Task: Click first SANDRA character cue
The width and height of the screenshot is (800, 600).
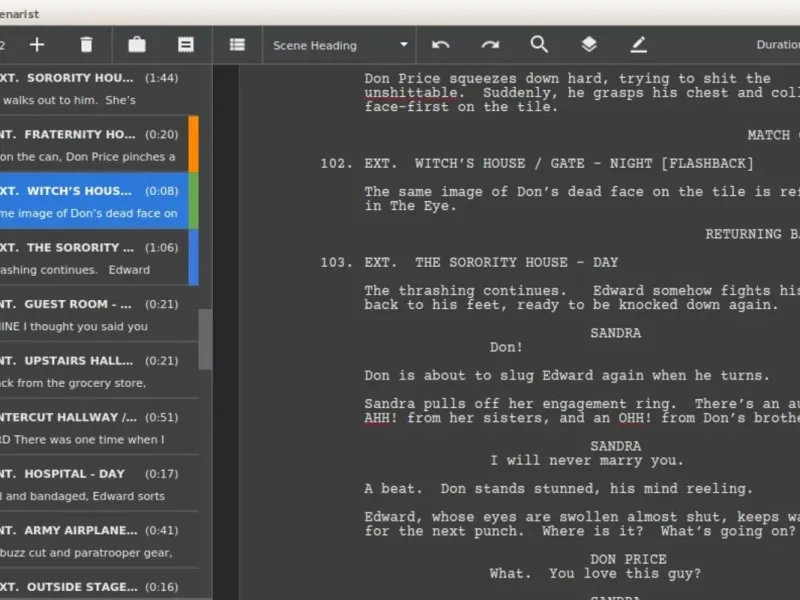Action: click(x=615, y=333)
